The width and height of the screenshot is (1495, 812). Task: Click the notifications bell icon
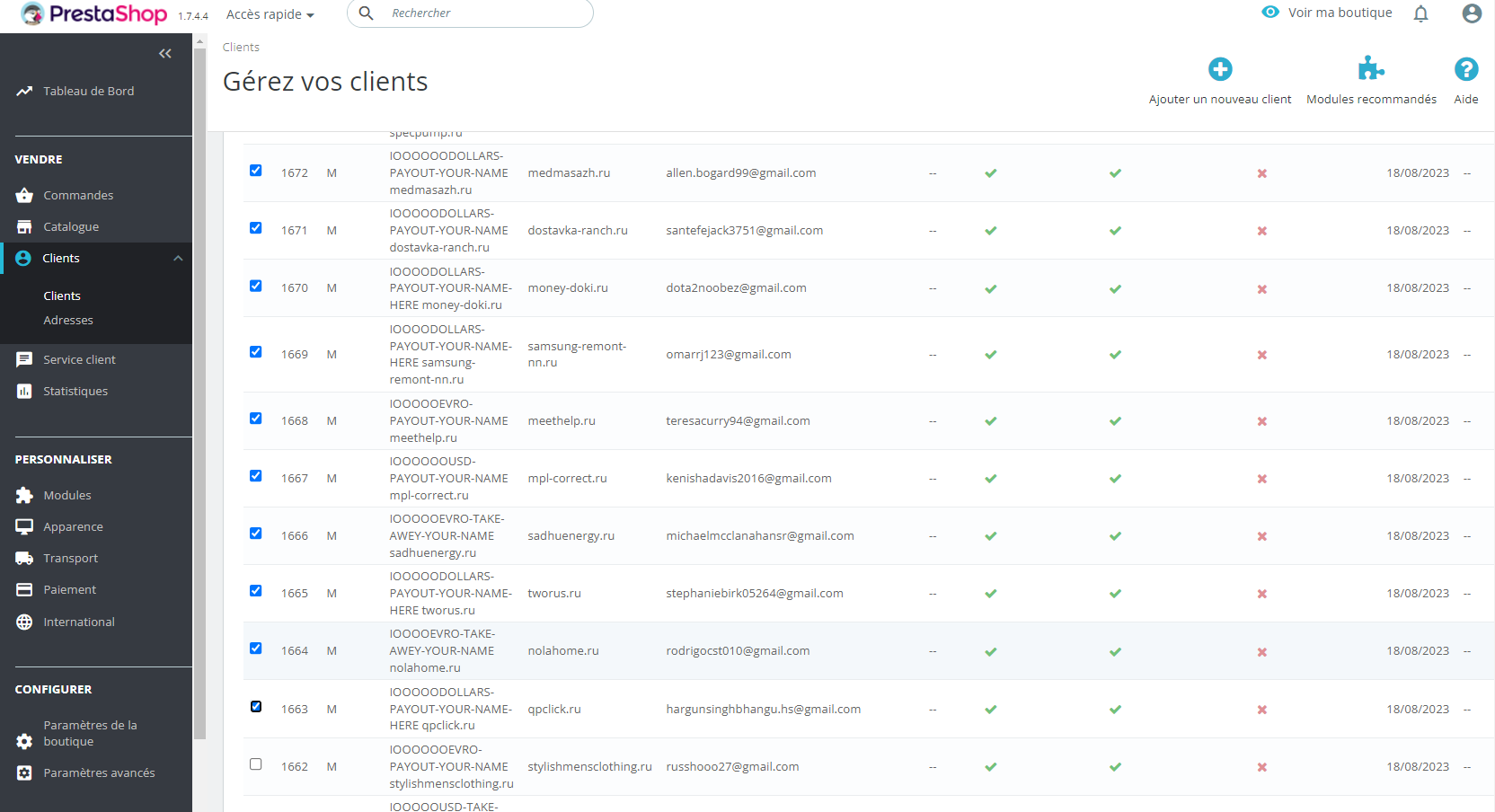click(1420, 13)
